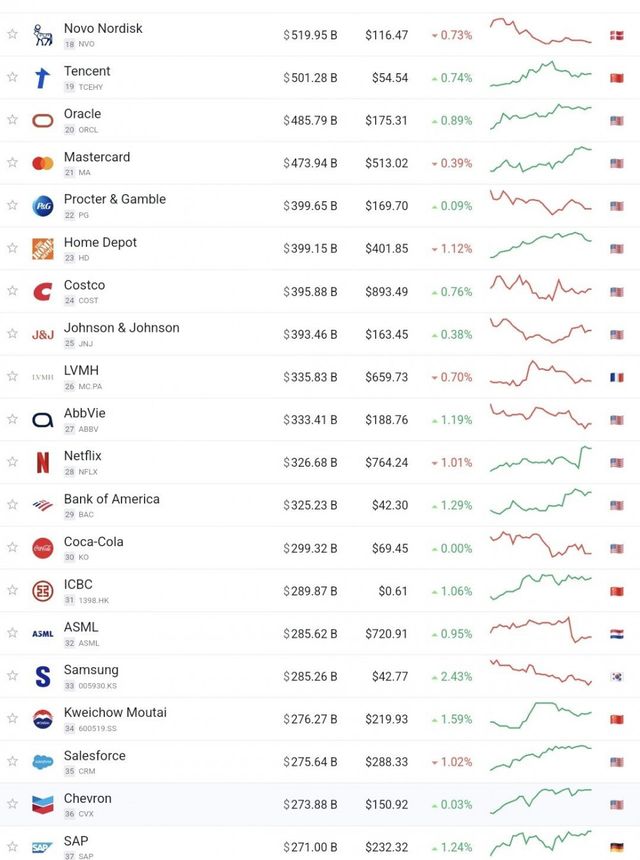This screenshot has width=640, height=860.
Task: Click the Mastercard logo icon
Action: tap(42, 163)
